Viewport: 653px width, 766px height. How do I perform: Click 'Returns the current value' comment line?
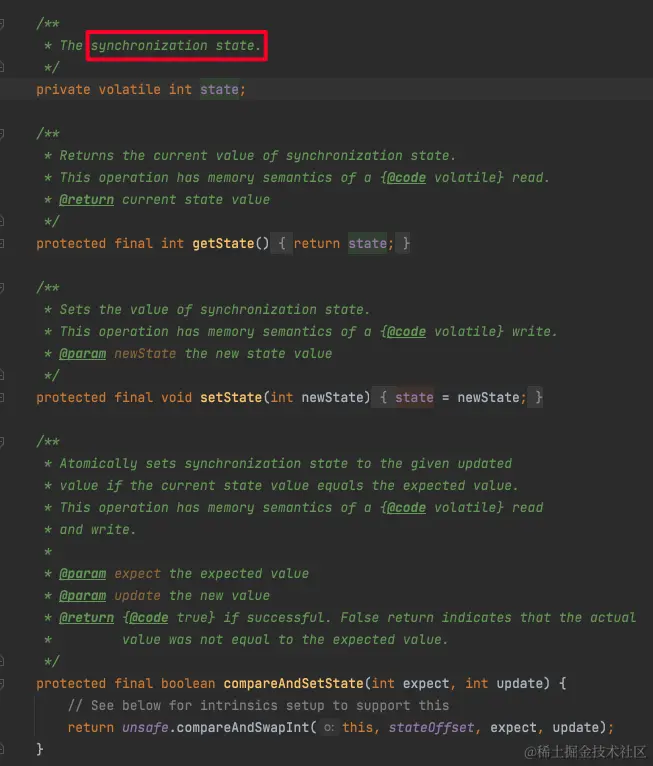pyautogui.click(x=257, y=155)
